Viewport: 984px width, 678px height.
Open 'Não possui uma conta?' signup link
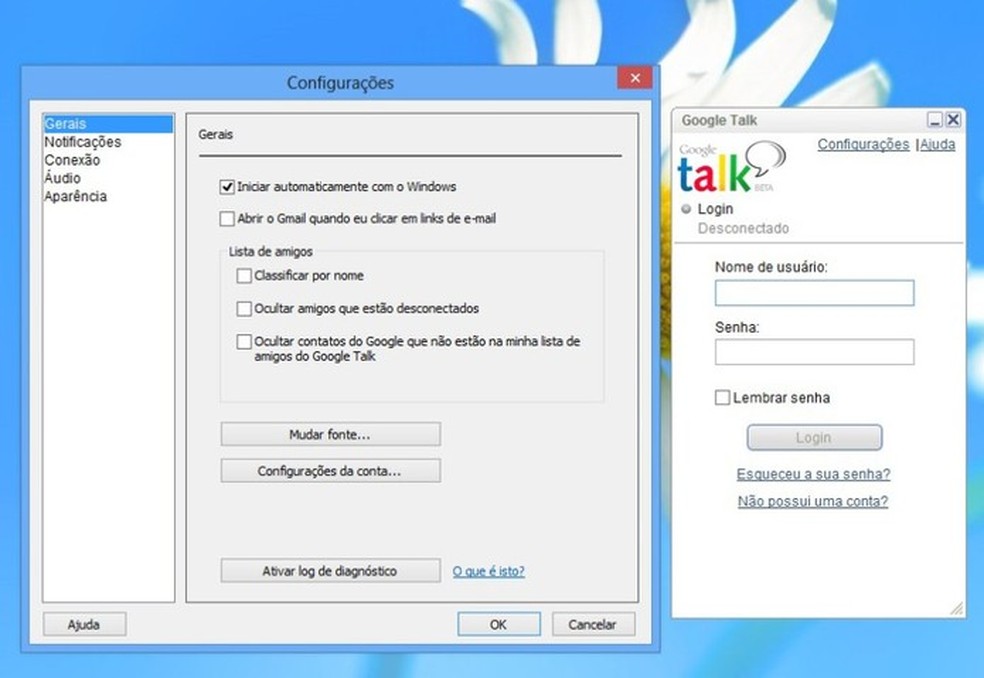click(813, 501)
